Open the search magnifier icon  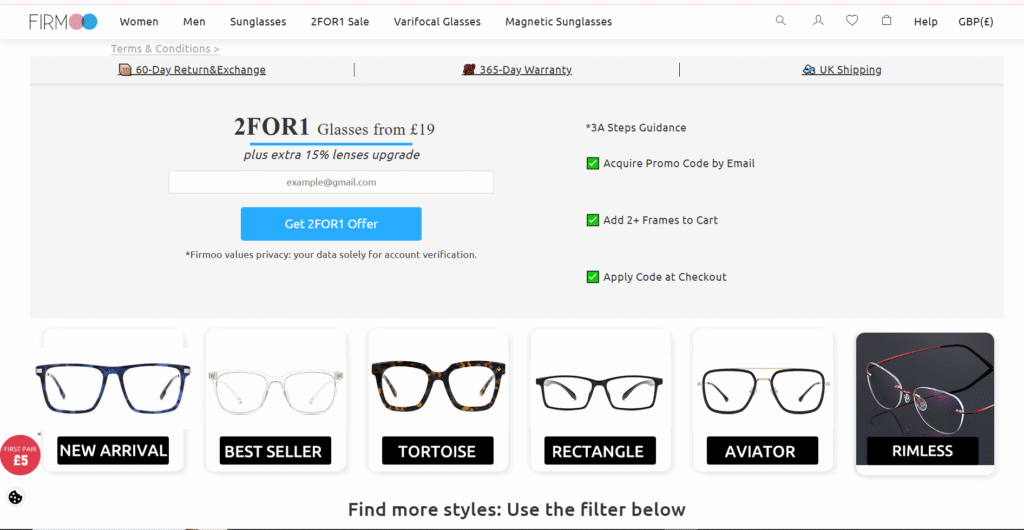coord(780,20)
